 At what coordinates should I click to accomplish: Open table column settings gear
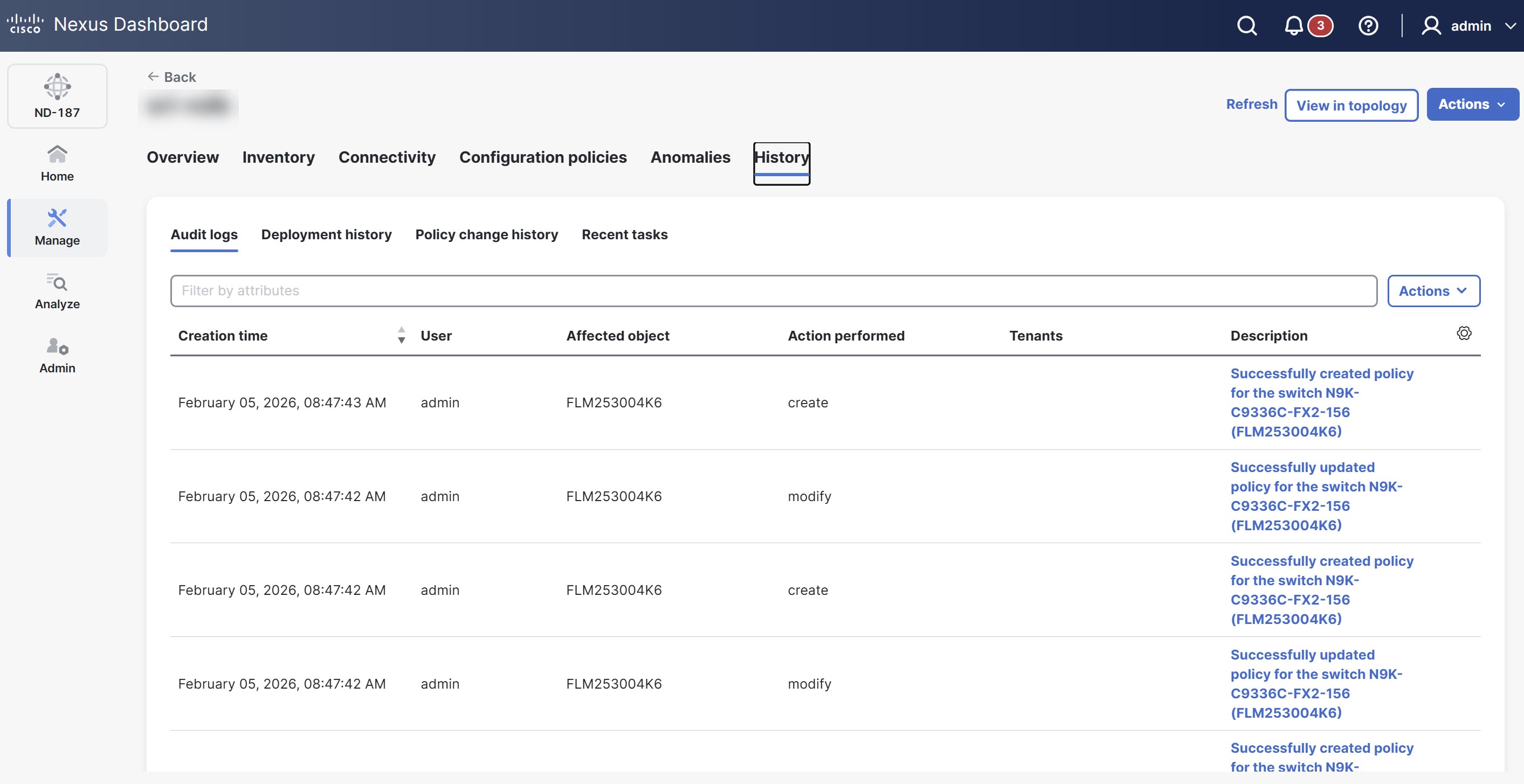point(1464,334)
